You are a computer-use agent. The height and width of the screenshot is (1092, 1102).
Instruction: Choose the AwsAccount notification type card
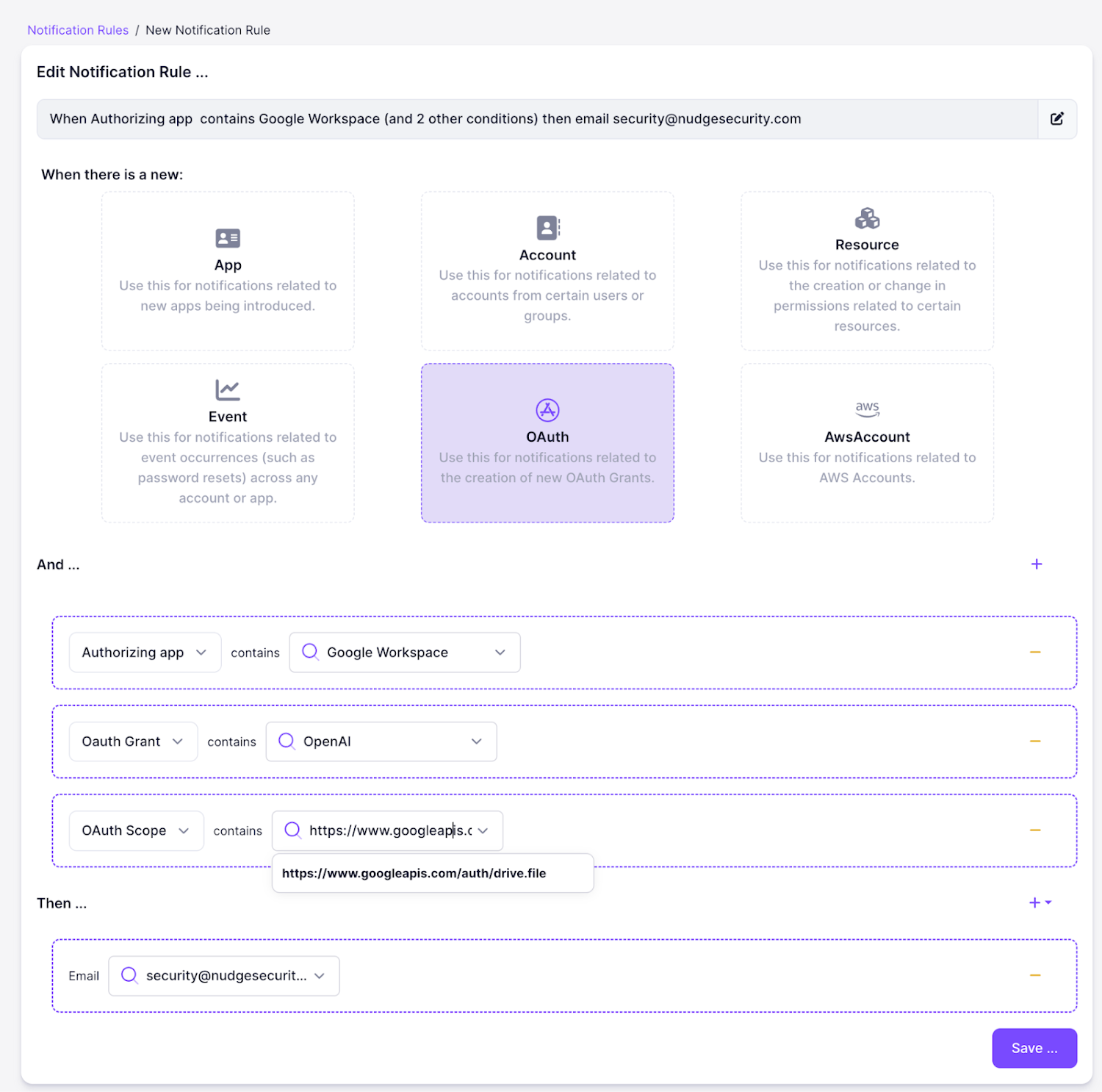tap(867, 443)
